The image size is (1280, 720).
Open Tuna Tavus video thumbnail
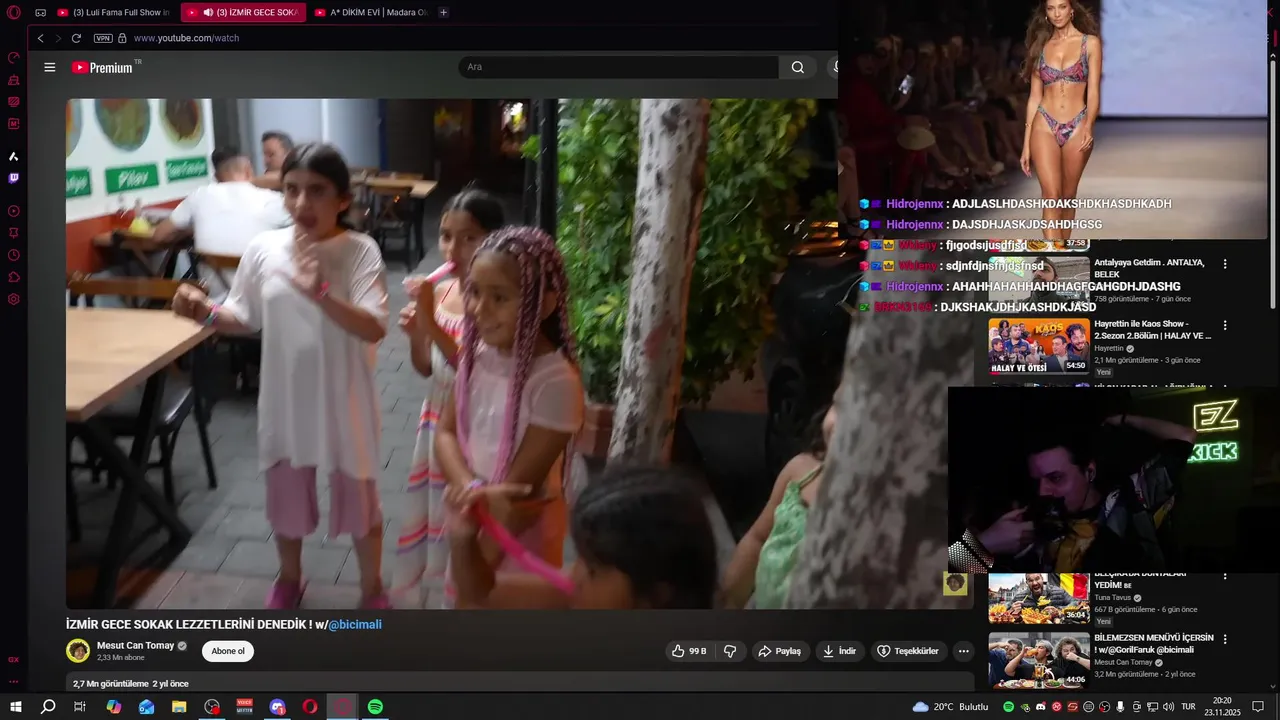pos(1039,599)
